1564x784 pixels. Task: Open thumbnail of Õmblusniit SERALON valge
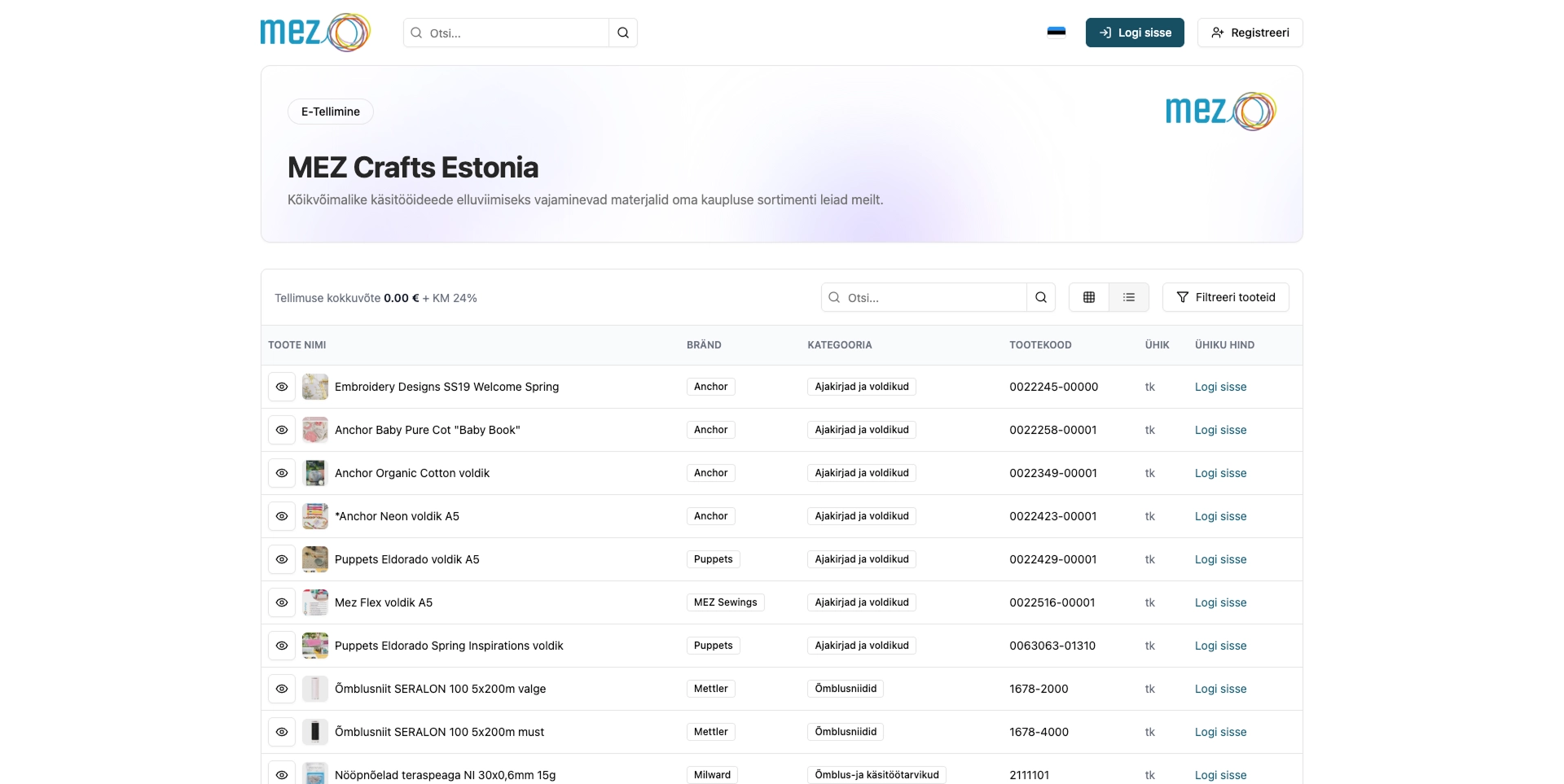pos(315,689)
